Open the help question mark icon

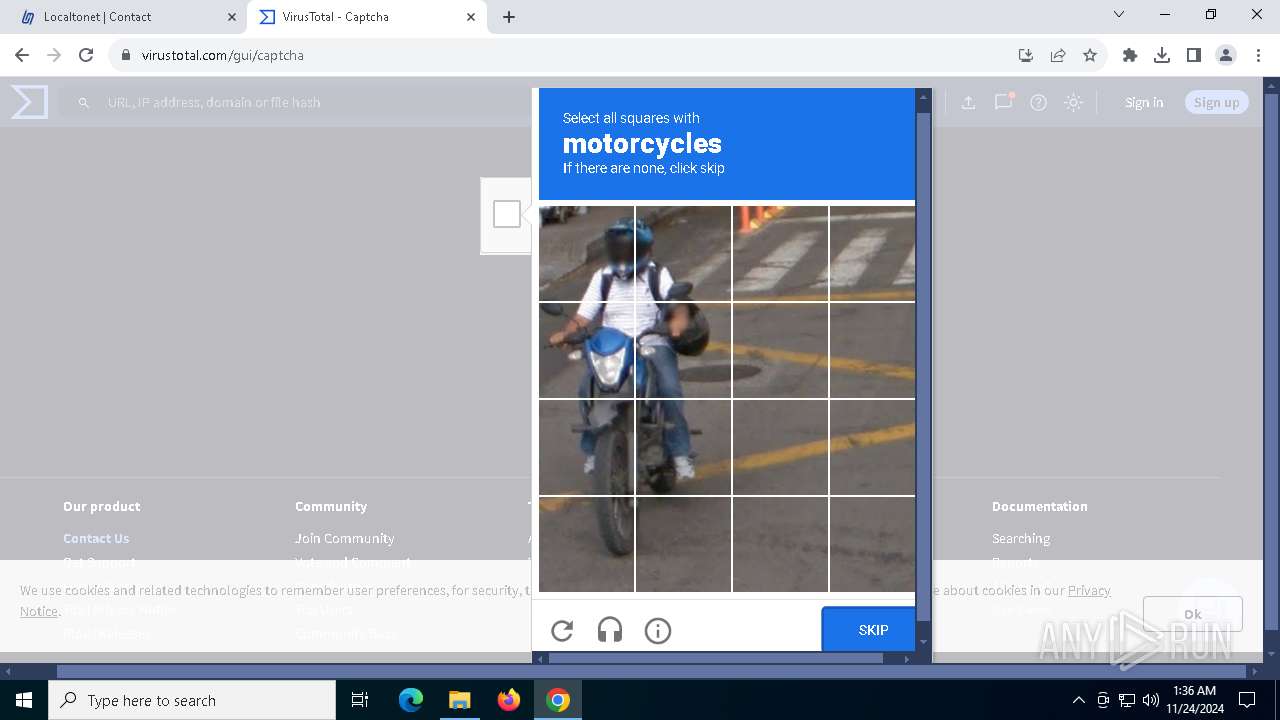[1038, 102]
